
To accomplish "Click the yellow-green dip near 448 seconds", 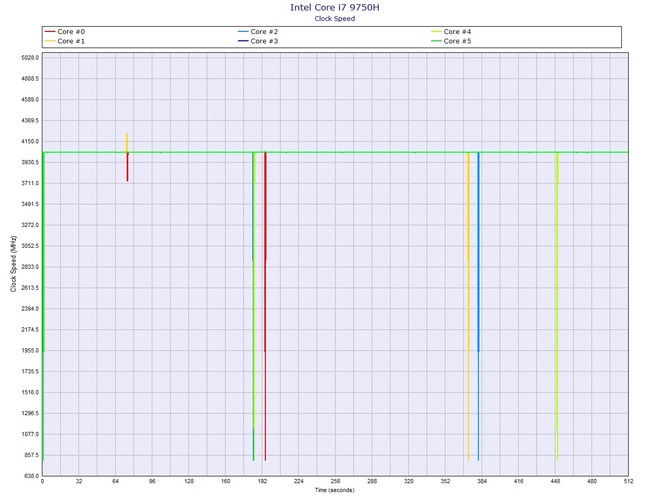I will [557, 306].
